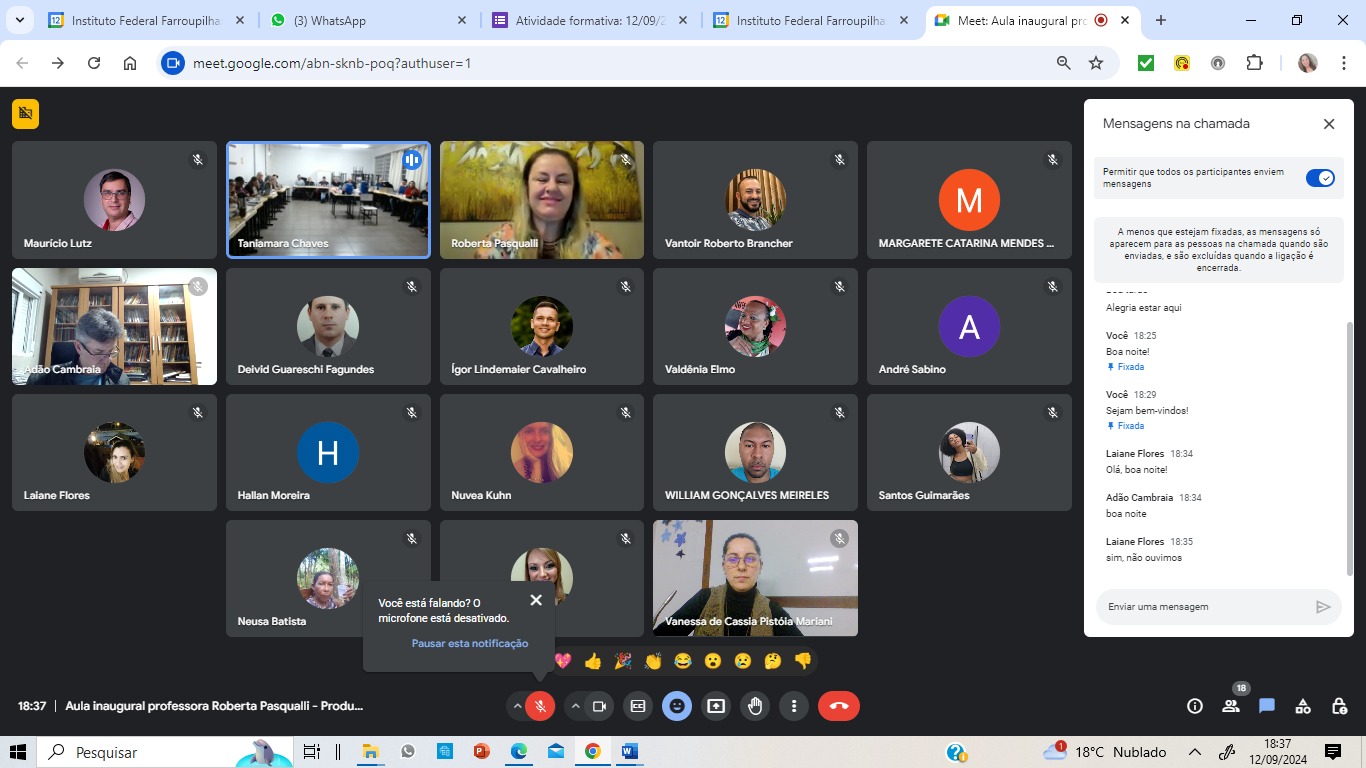This screenshot has width=1366, height=768.
Task: Start presenting your screen
Action: (716, 706)
